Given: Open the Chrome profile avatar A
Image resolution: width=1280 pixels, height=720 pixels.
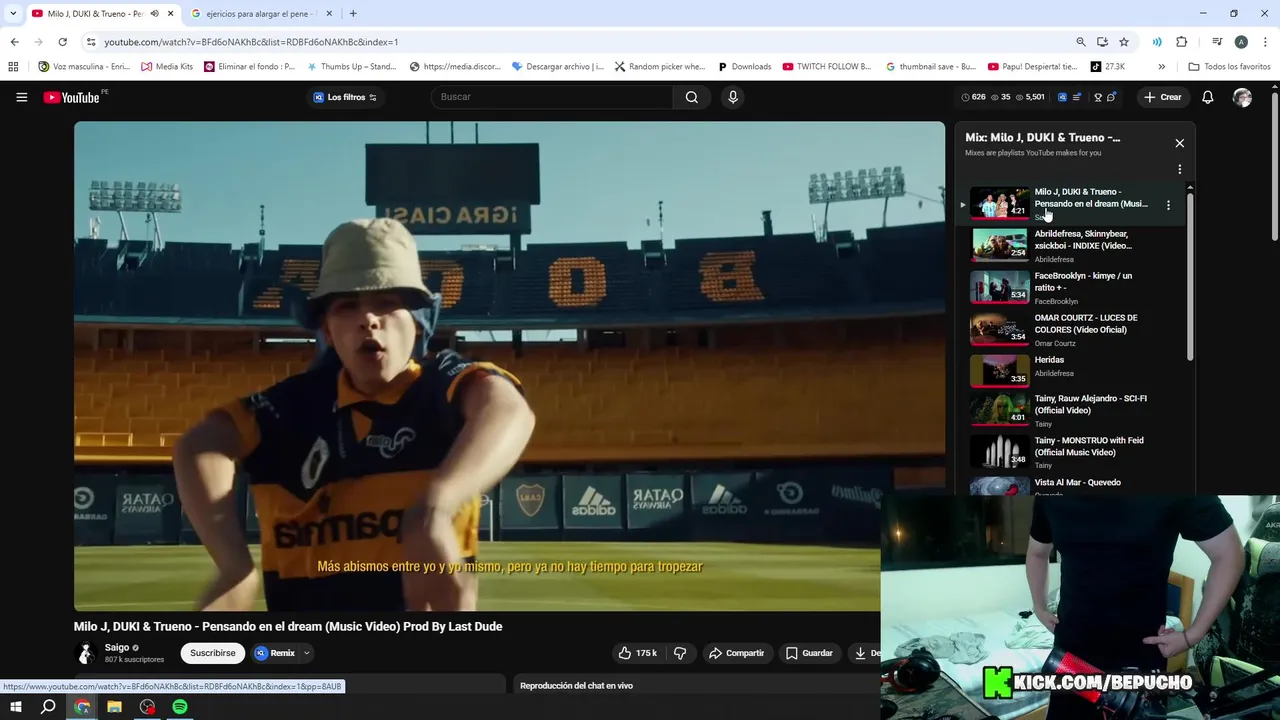Looking at the screenshot, I should click(x=1241, y=42).
